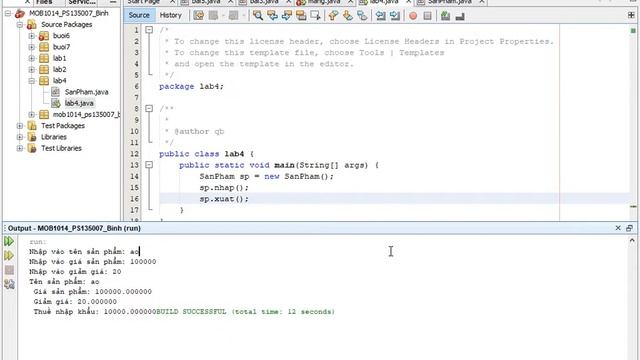Viewport: 640px width, 360px height.
Task: Click the Find Selection magnifier icon
Action: (258, 16)
